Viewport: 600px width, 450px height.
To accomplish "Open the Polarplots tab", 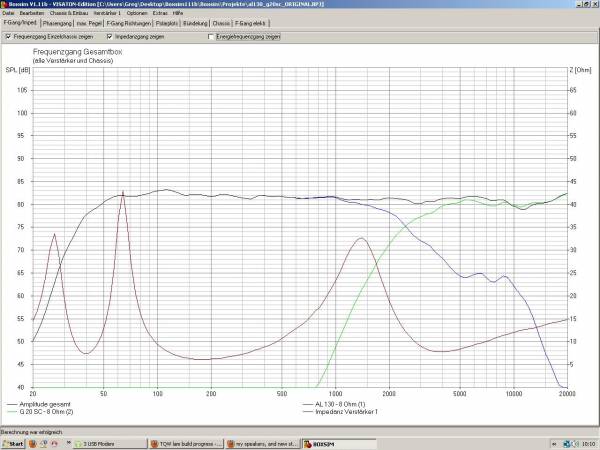I will (x=167, y=23).
